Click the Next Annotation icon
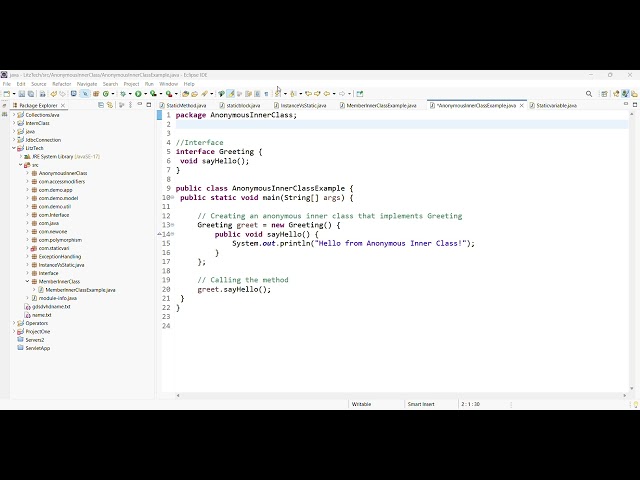 278,94
